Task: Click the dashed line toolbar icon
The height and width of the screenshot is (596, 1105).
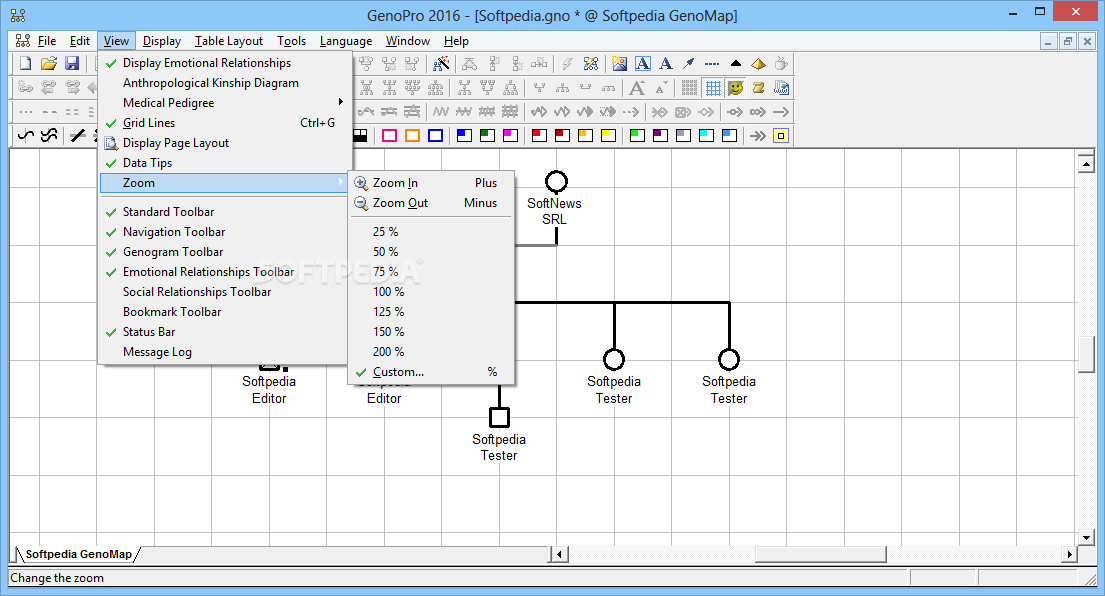Action: click(712, 64)
